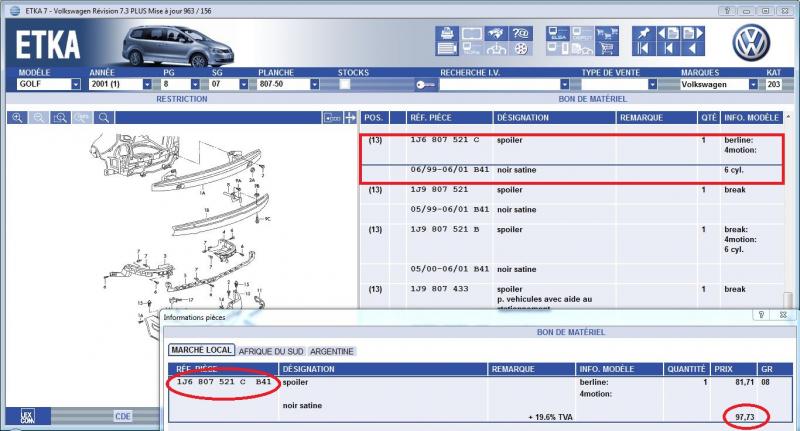Open the ?@ help contact icon
The image size is (800, 431).
coord(520,33)
